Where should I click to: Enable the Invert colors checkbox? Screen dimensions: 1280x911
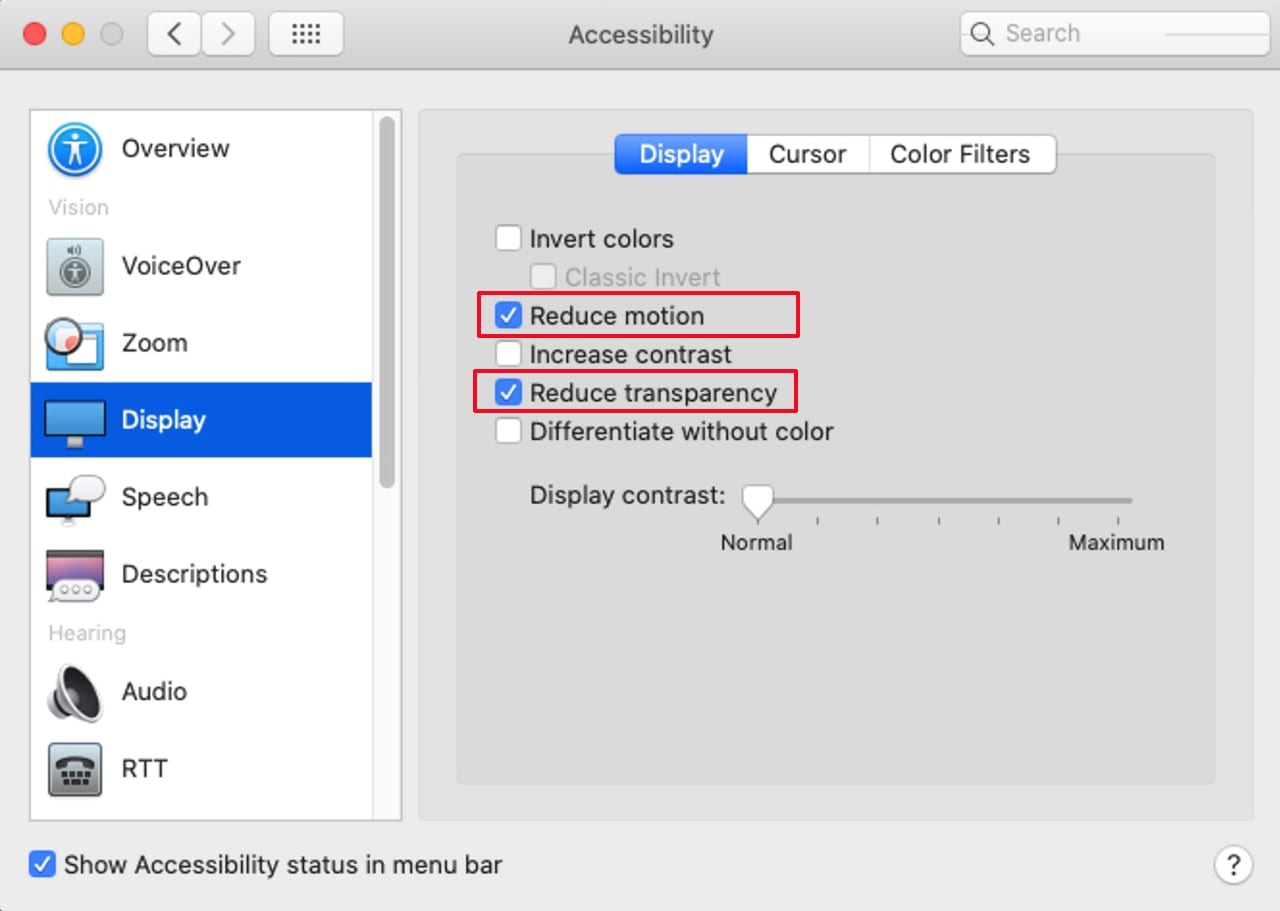[x=509, y=239]
